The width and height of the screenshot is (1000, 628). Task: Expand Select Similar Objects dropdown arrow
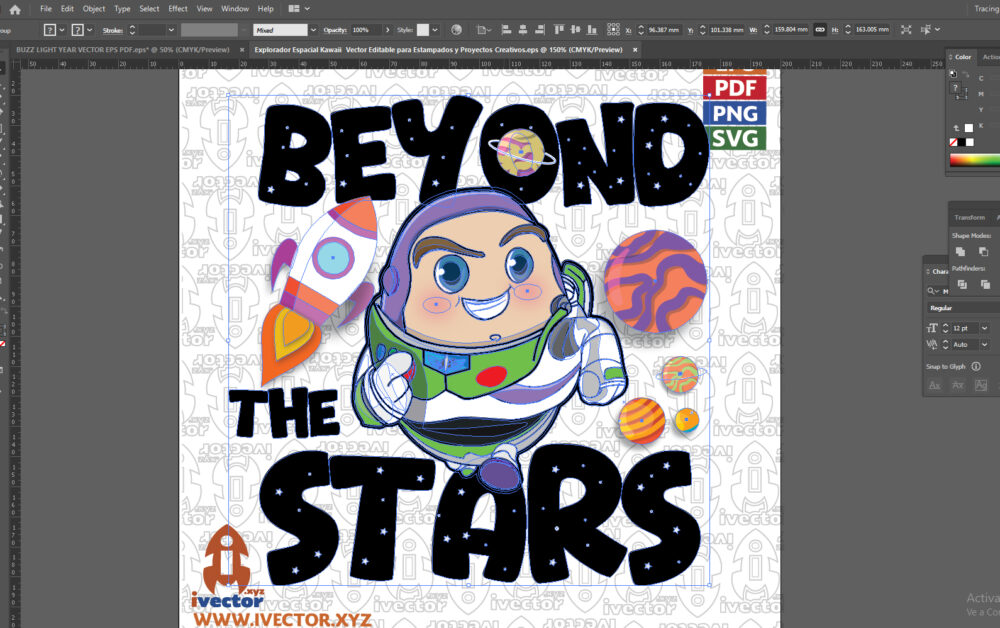coord(938,30)
